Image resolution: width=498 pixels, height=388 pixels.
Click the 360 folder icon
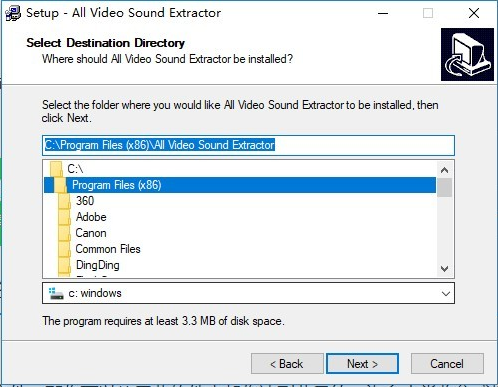click(64, 201)
